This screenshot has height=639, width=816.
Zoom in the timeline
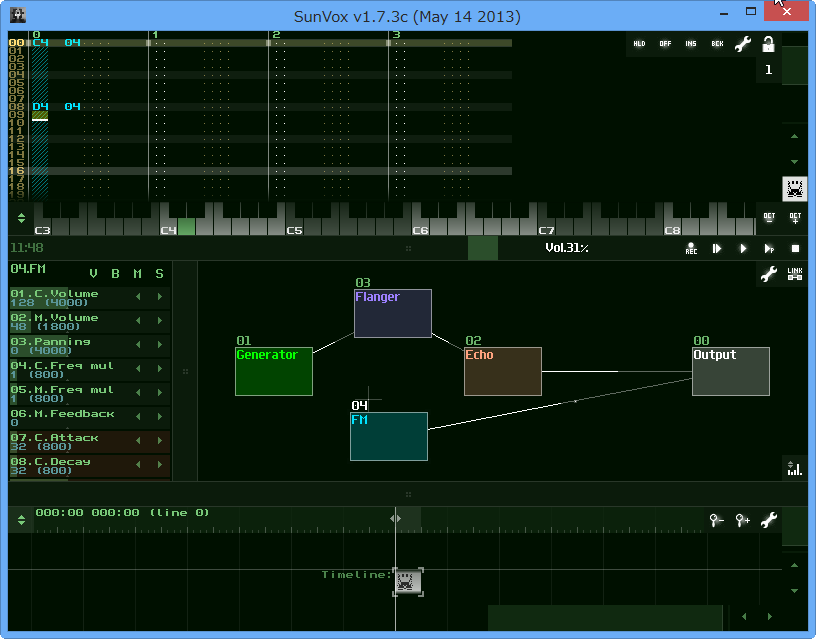pyautogui.click(x=743, y=519)
